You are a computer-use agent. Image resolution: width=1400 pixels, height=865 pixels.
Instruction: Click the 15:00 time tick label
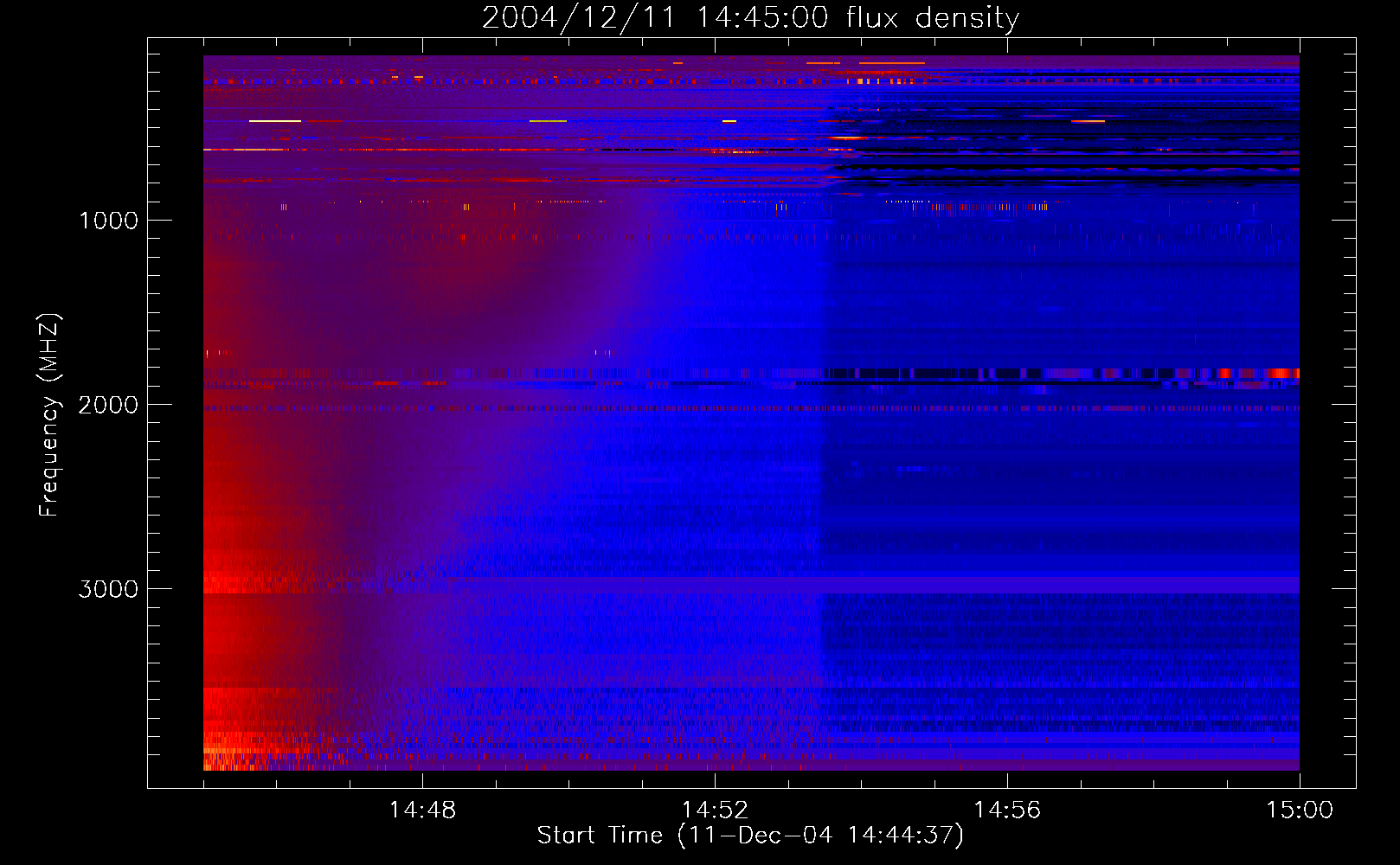[x=1300, y=811]
